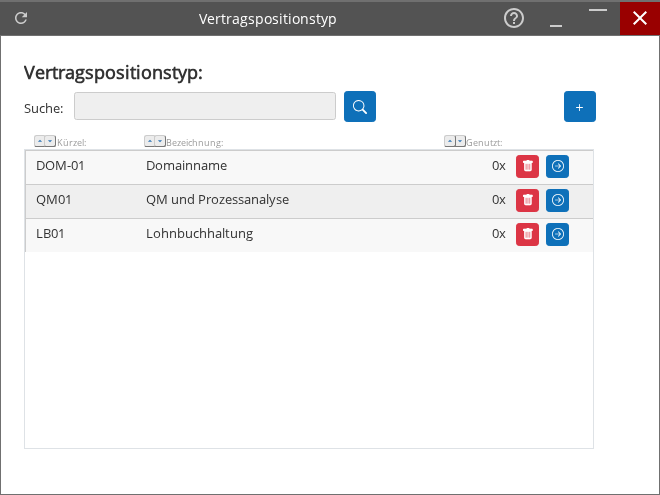Image resolution: width=660 pixels, height=495 pixels.
Task: Open LB01 details with arrow button
Action: (x=557, y=234)
